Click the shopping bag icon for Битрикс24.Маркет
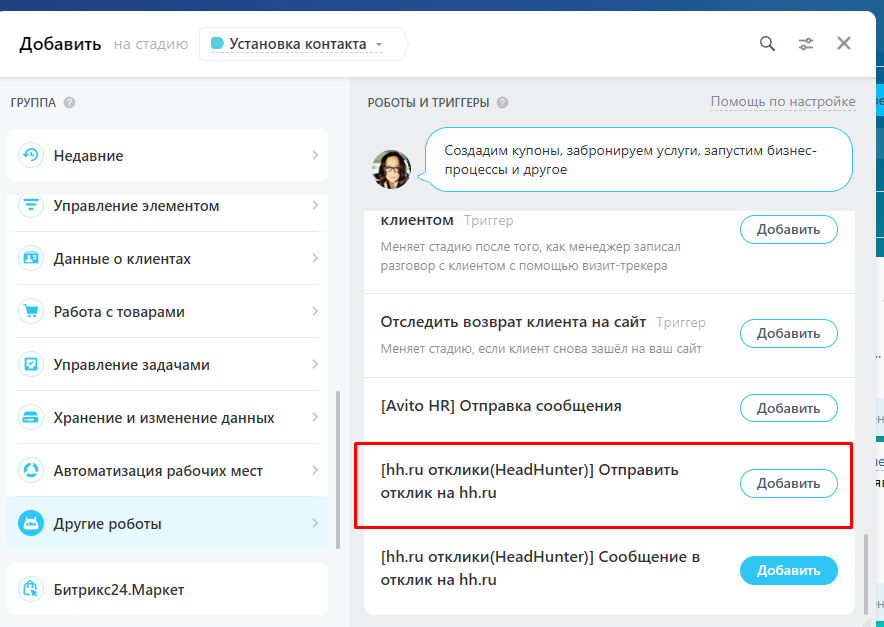The image size is (884, 627). 30,589
